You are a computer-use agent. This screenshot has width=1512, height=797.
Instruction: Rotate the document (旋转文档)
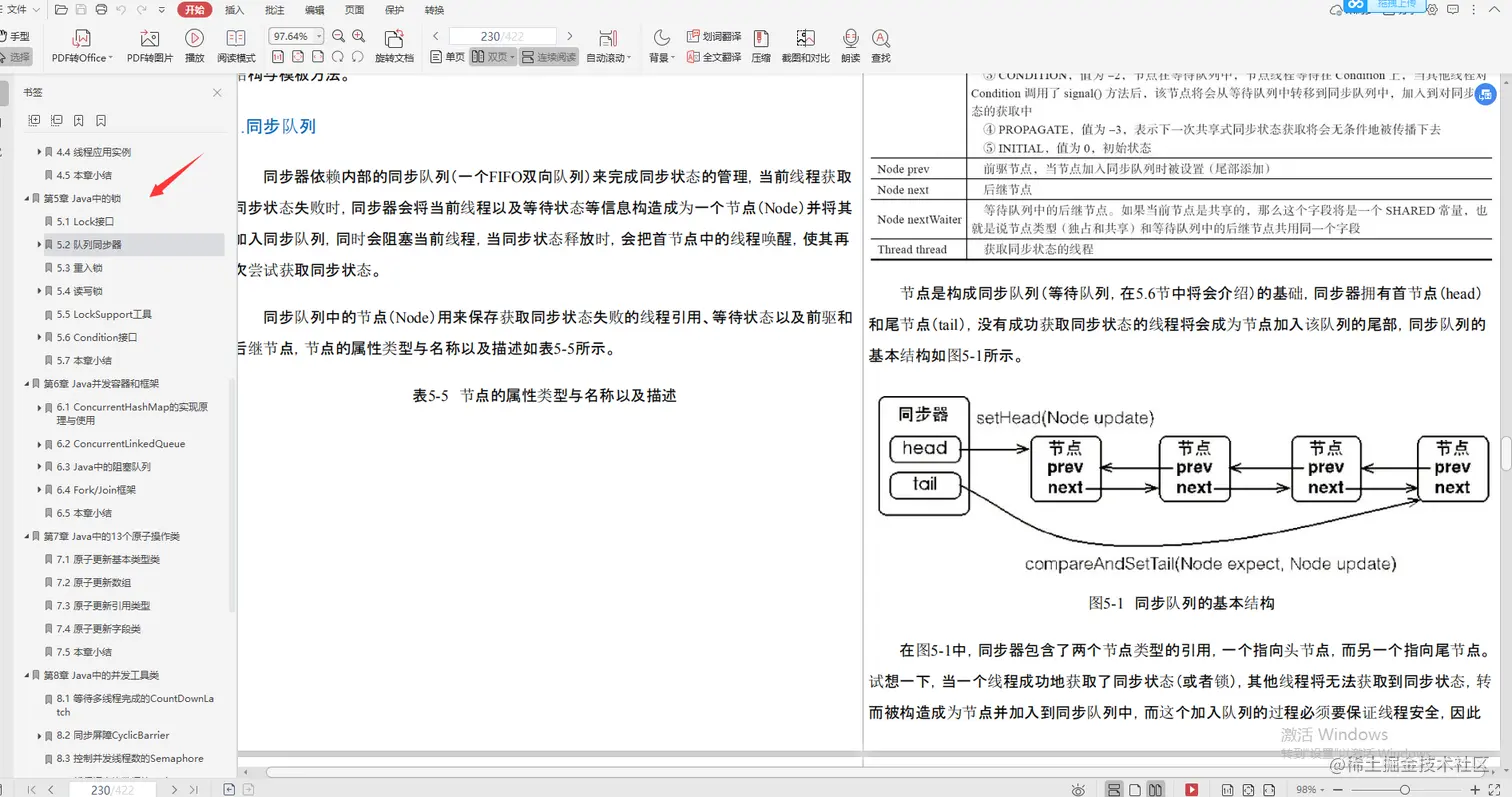(x=394, y=46)
